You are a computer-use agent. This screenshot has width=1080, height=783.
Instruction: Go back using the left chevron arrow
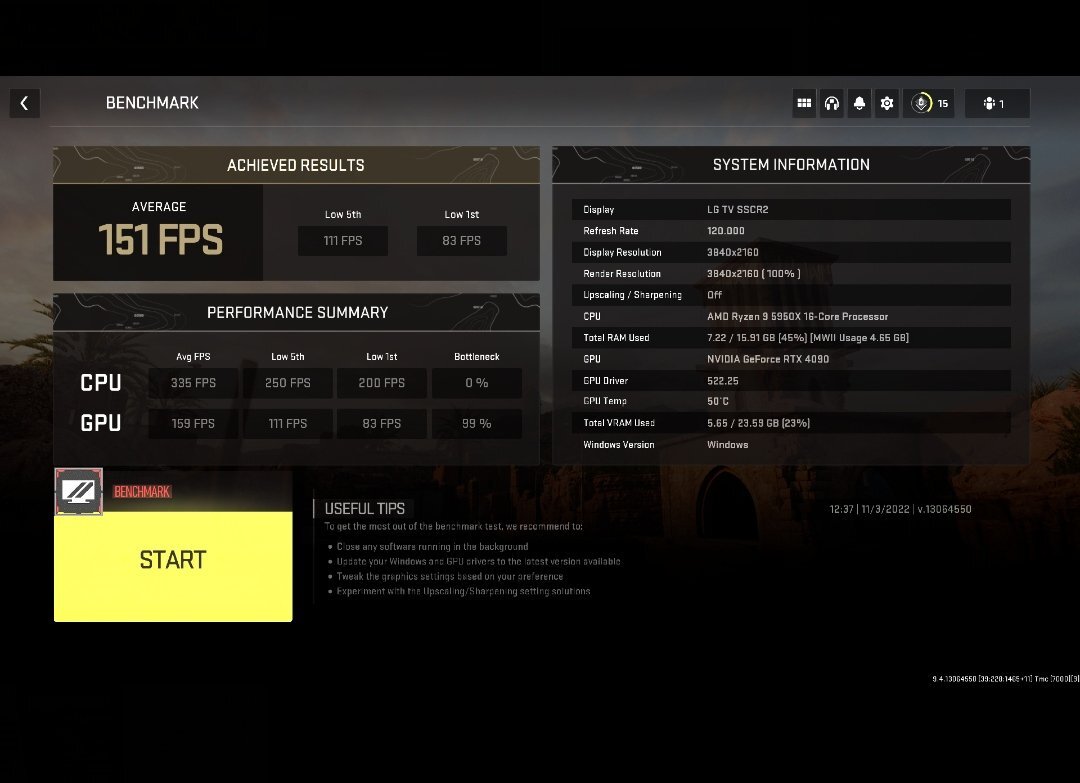pyautogui.click(x=25, y=103)
